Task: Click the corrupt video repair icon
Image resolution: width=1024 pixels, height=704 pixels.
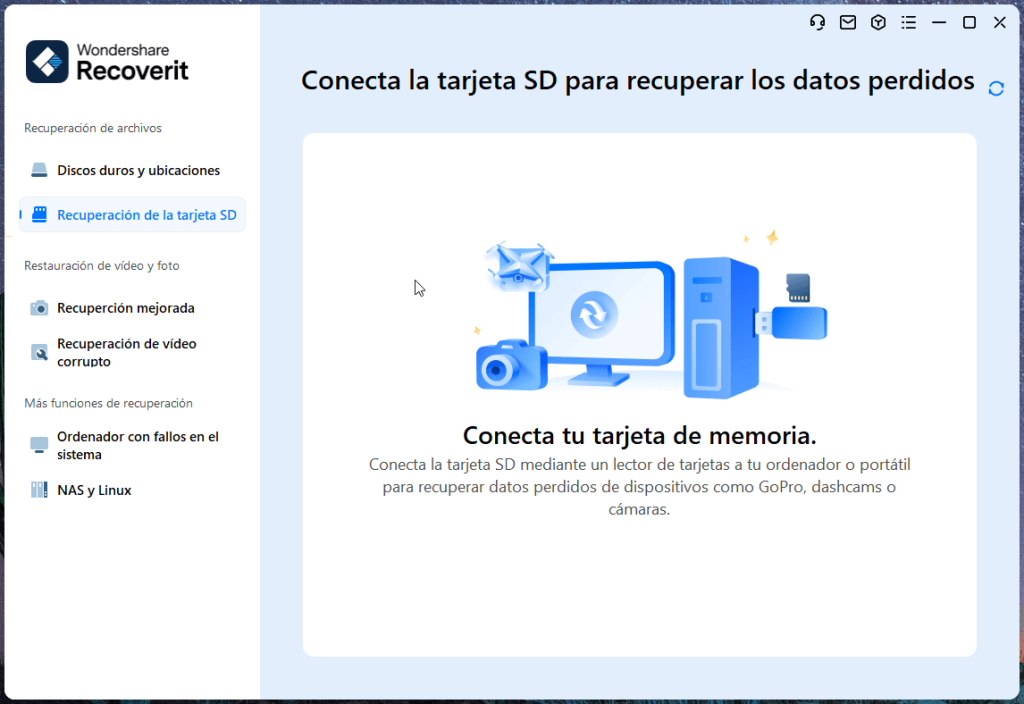Action: (39, 353)
